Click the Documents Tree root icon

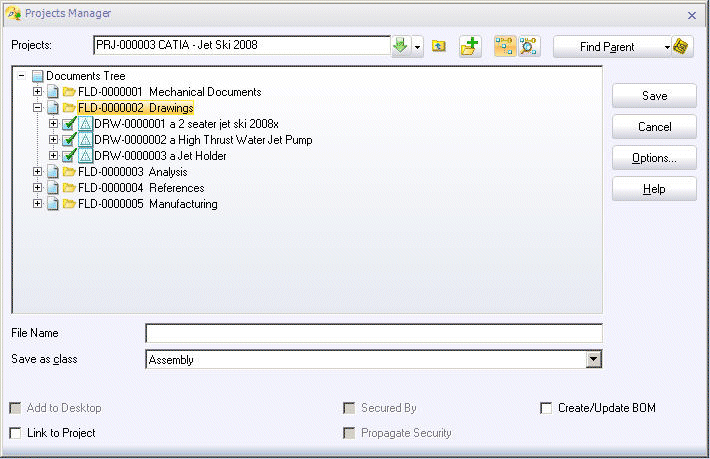tap(38, 76)
